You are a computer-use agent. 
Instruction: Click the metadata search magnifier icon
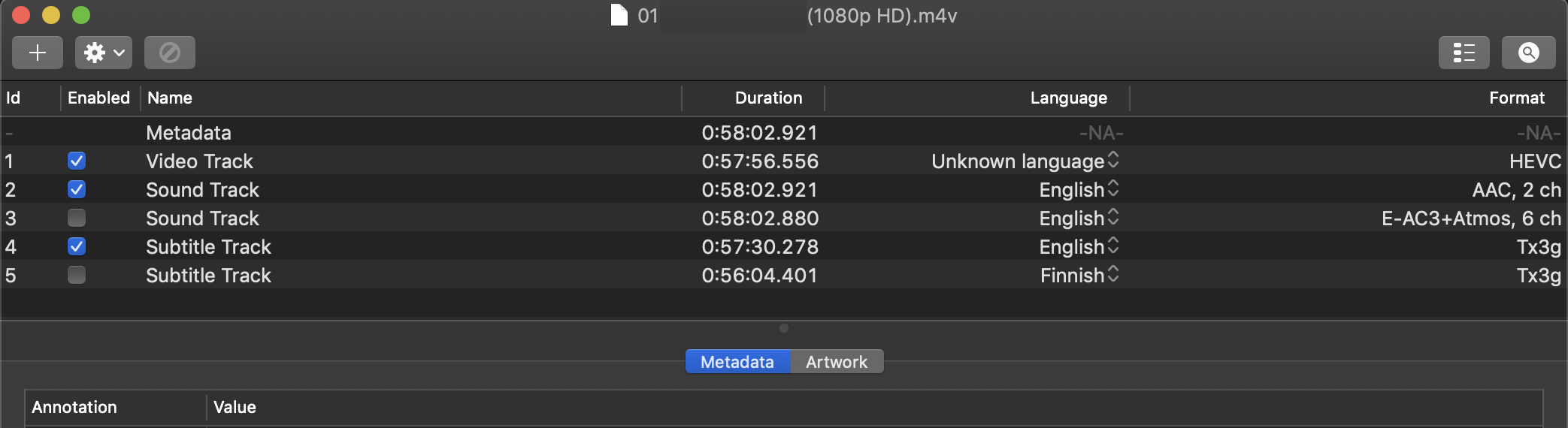[1528, 53]
